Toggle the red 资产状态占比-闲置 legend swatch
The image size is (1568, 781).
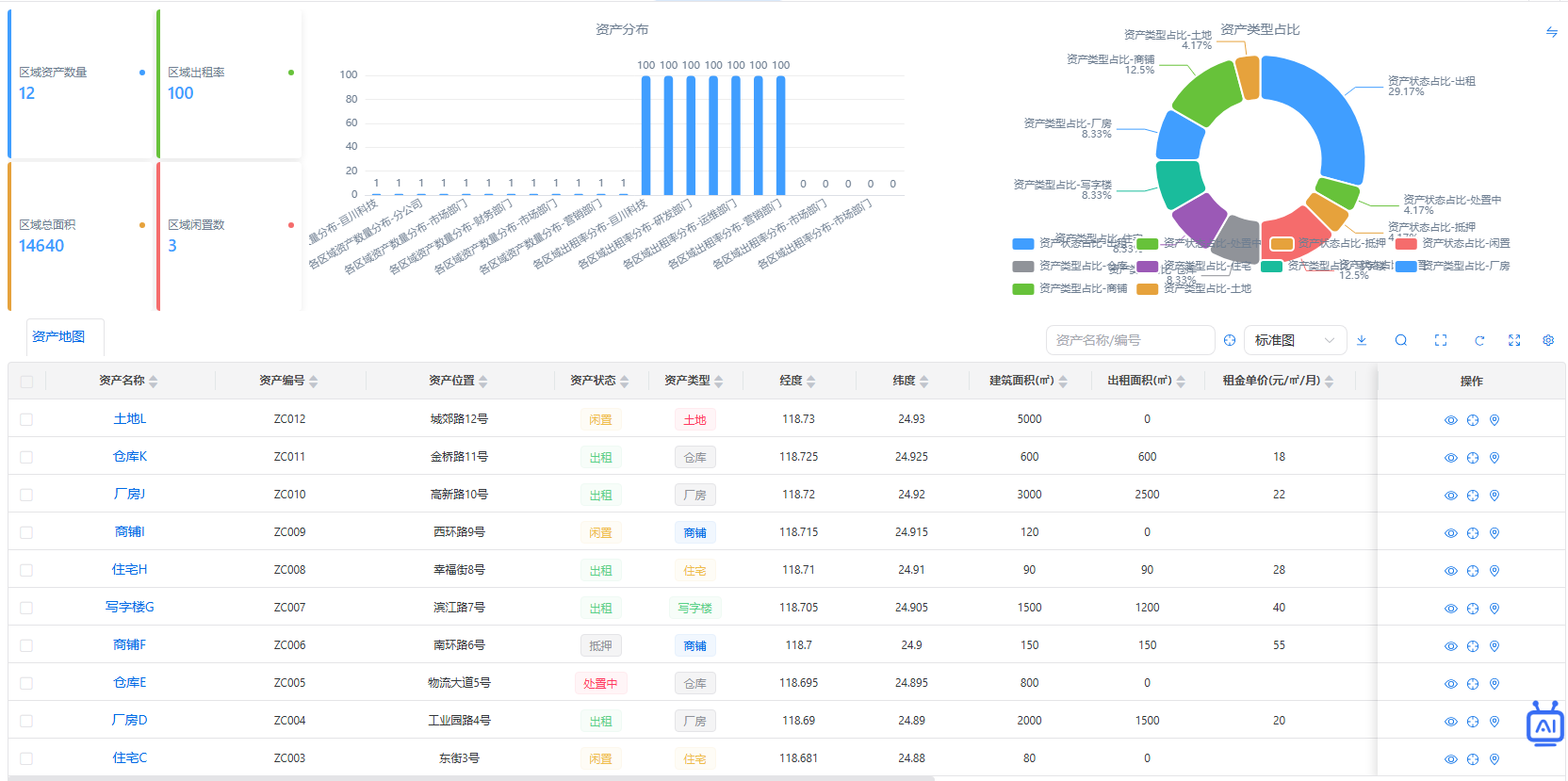click(x=1406, y=244)
